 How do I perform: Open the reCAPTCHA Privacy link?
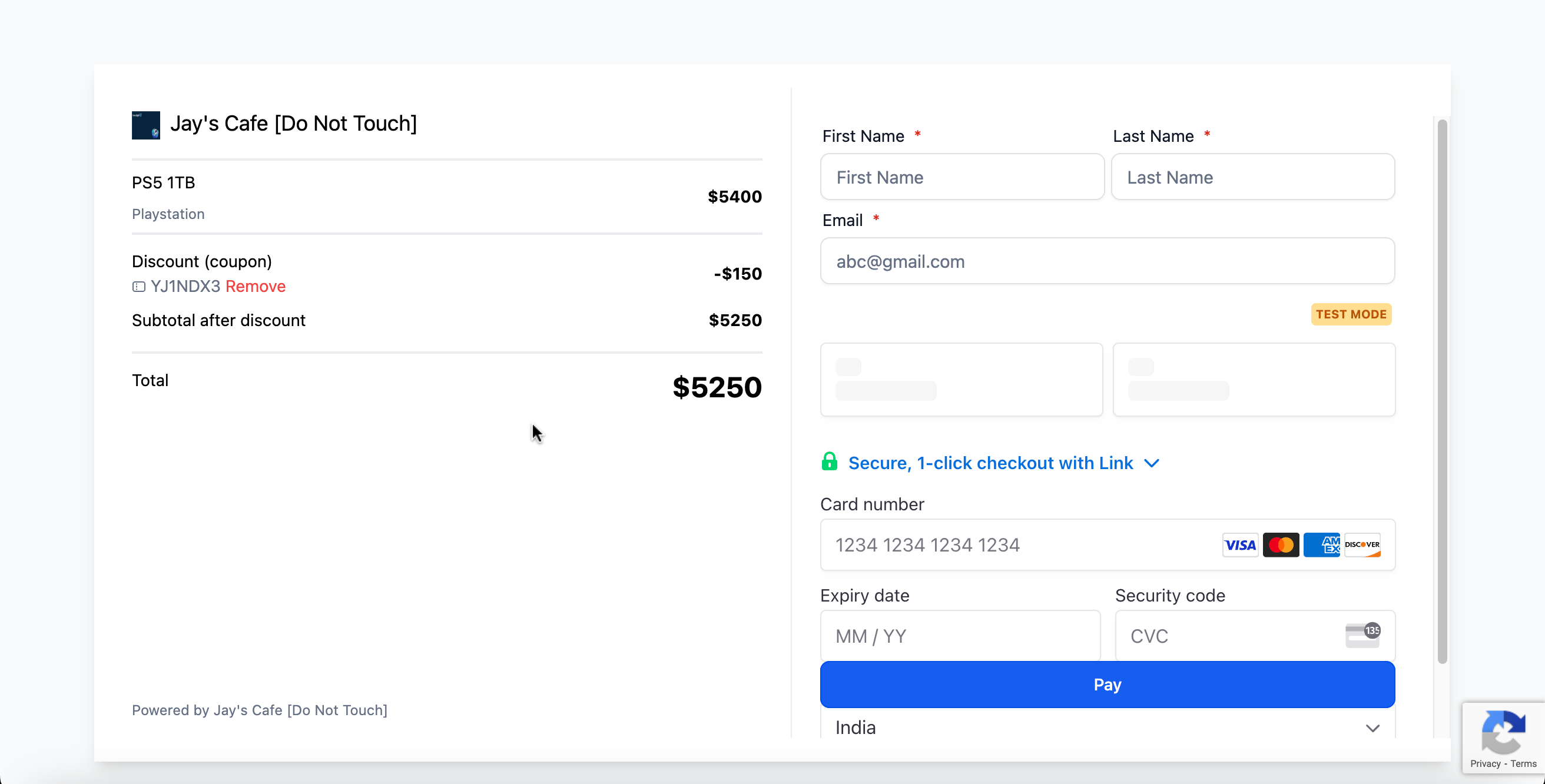click(1485, 763)
